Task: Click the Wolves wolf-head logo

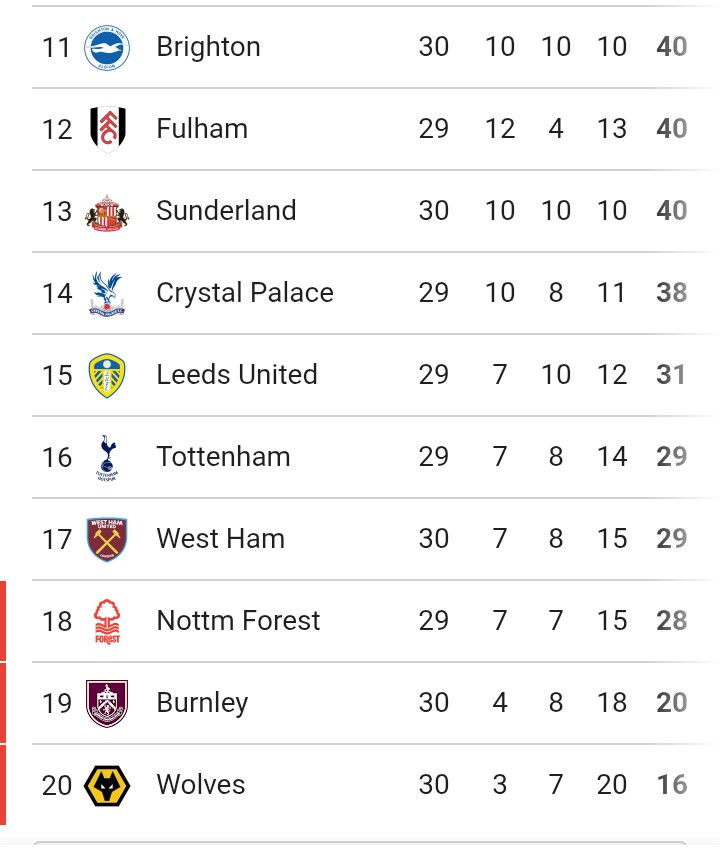Action: 107,785
